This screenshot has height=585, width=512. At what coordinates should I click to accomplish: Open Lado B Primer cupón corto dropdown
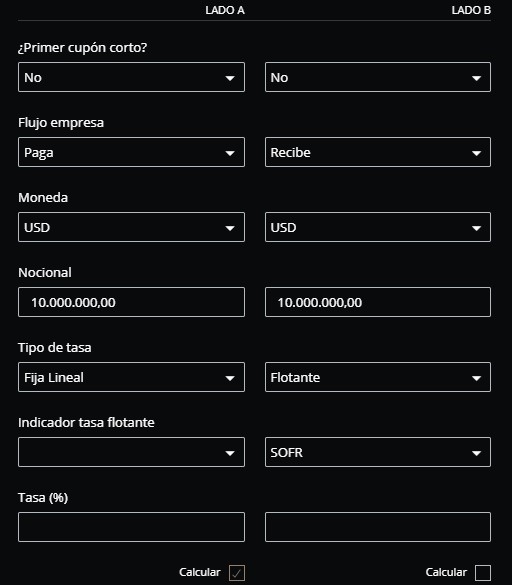378,77
